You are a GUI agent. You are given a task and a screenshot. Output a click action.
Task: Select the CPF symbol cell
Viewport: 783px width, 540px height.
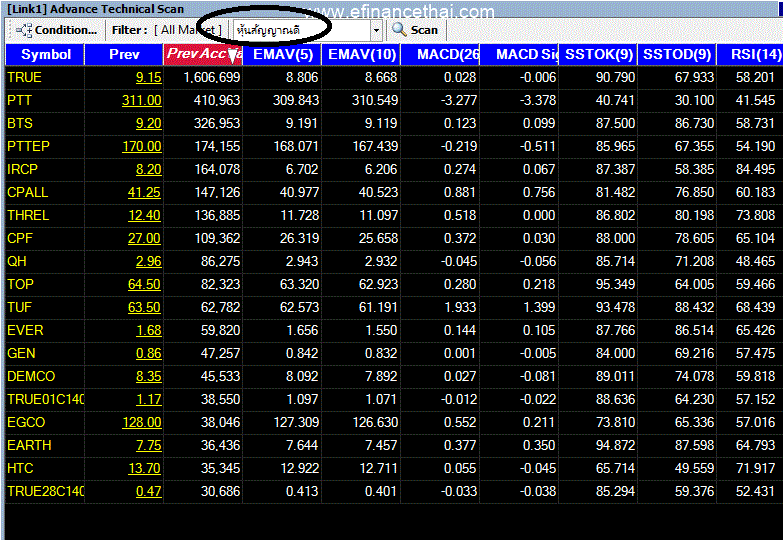(x=44, y=239)
